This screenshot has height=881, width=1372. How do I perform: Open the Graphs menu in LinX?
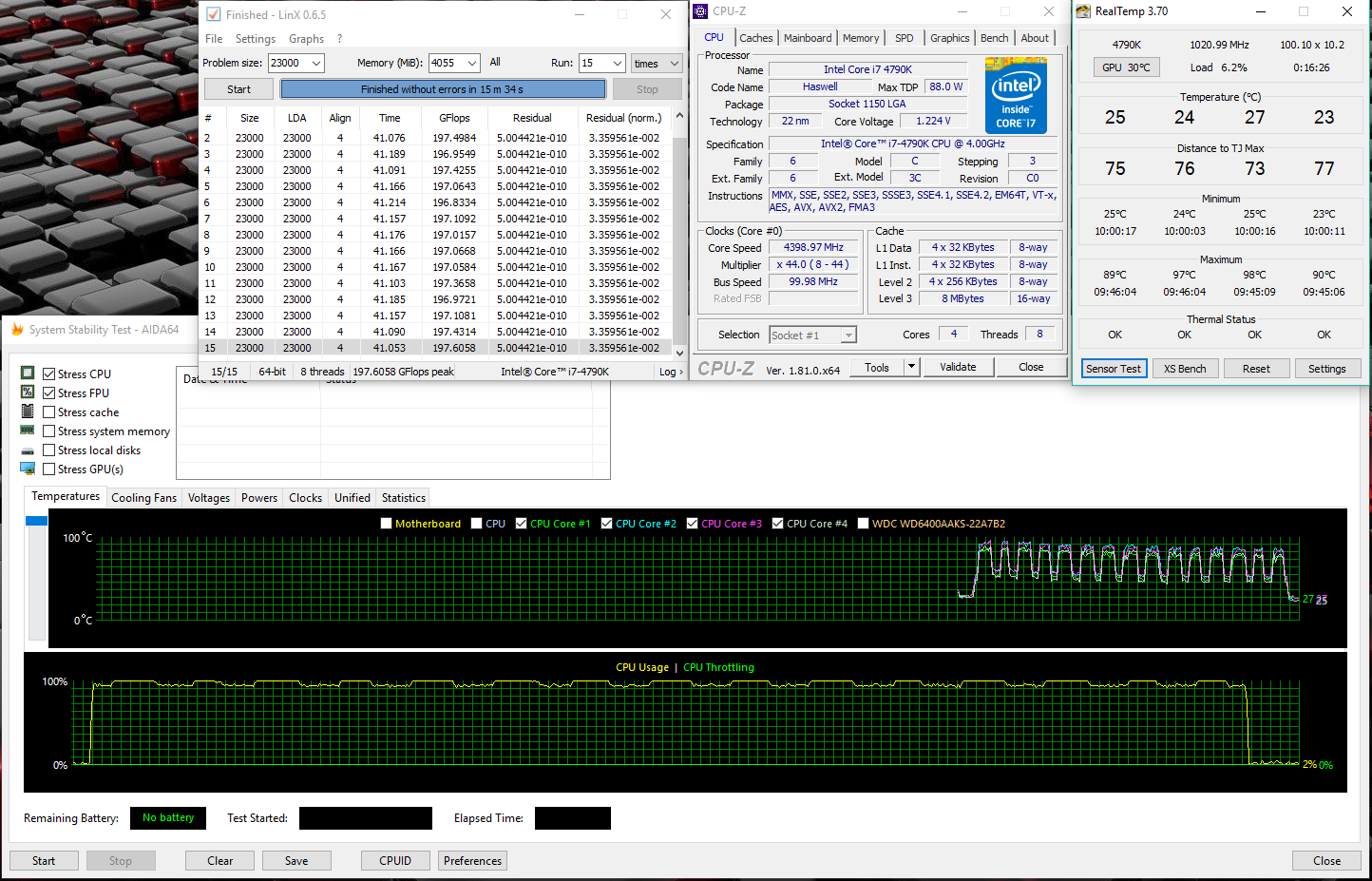(x=306, y=39)
